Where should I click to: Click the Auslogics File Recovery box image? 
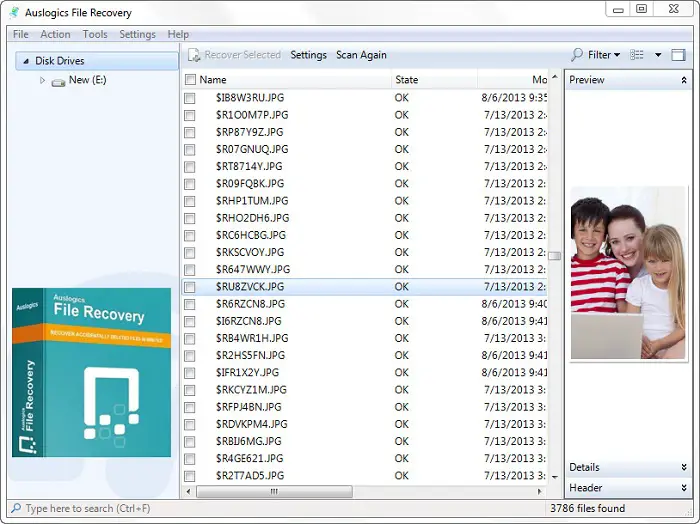(x=91, y=371)
